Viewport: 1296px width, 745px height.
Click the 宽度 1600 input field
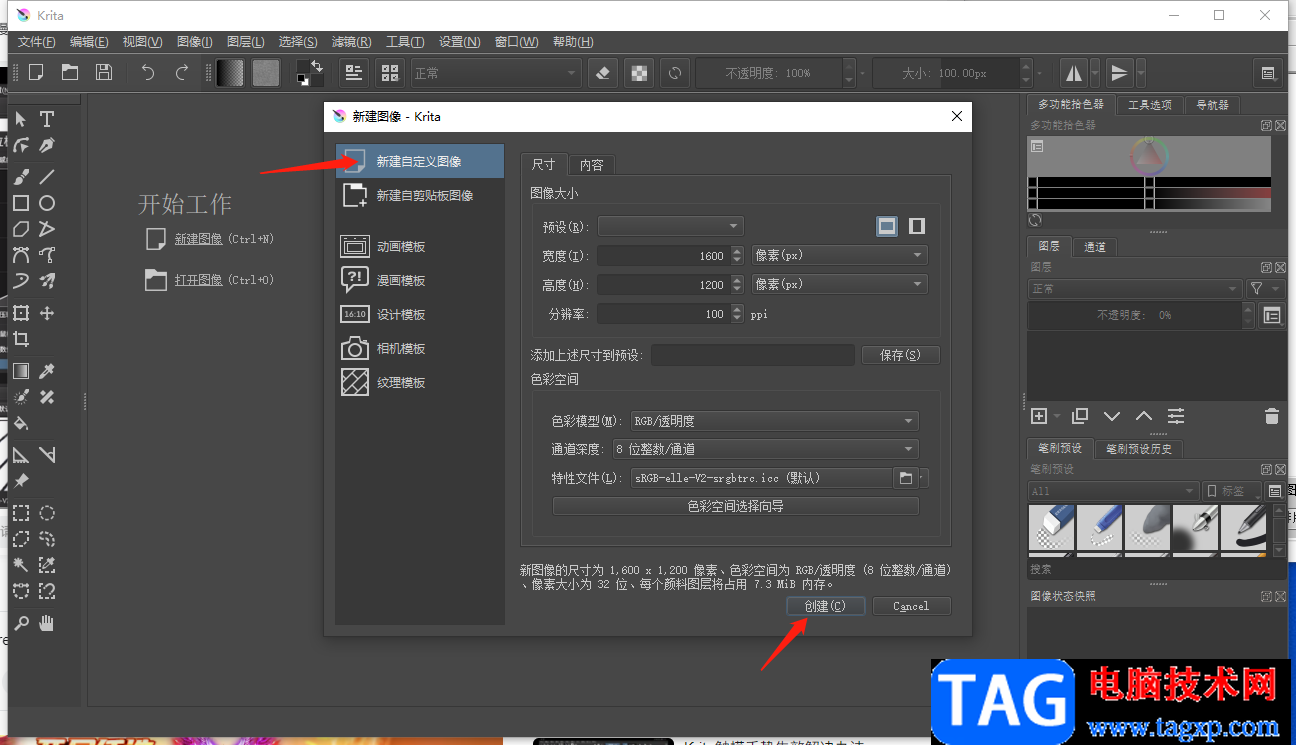(662, 255)
